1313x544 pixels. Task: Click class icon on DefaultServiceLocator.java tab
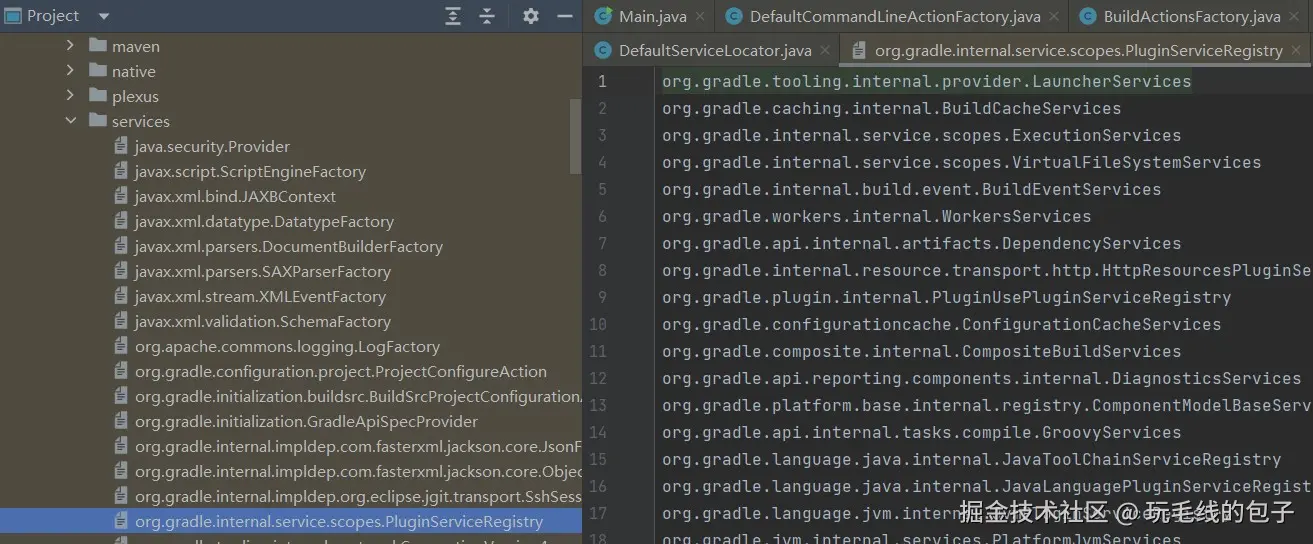(x=603, y=50)
